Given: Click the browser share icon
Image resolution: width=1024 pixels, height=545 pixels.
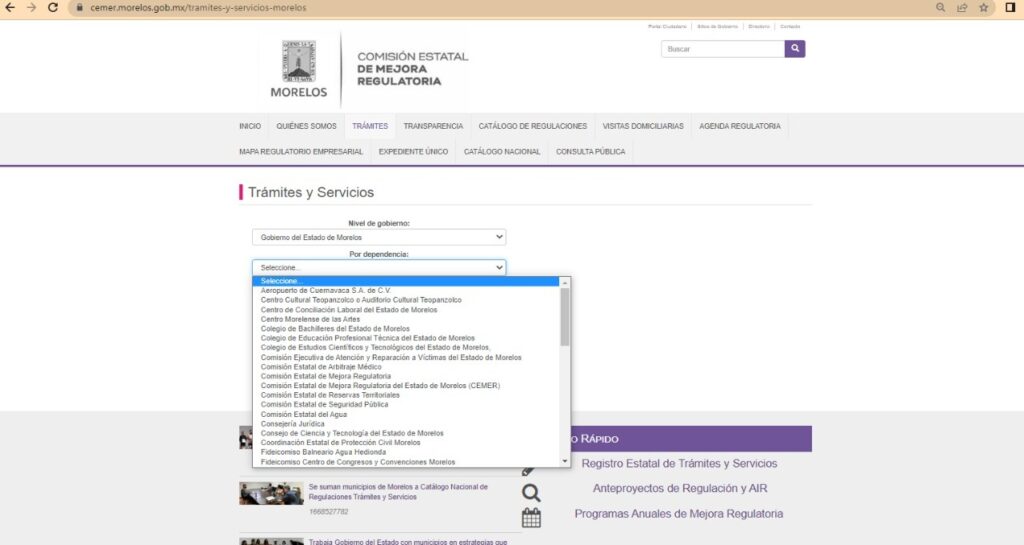Looking at the screenshot, I should click(x=962, y=8).
